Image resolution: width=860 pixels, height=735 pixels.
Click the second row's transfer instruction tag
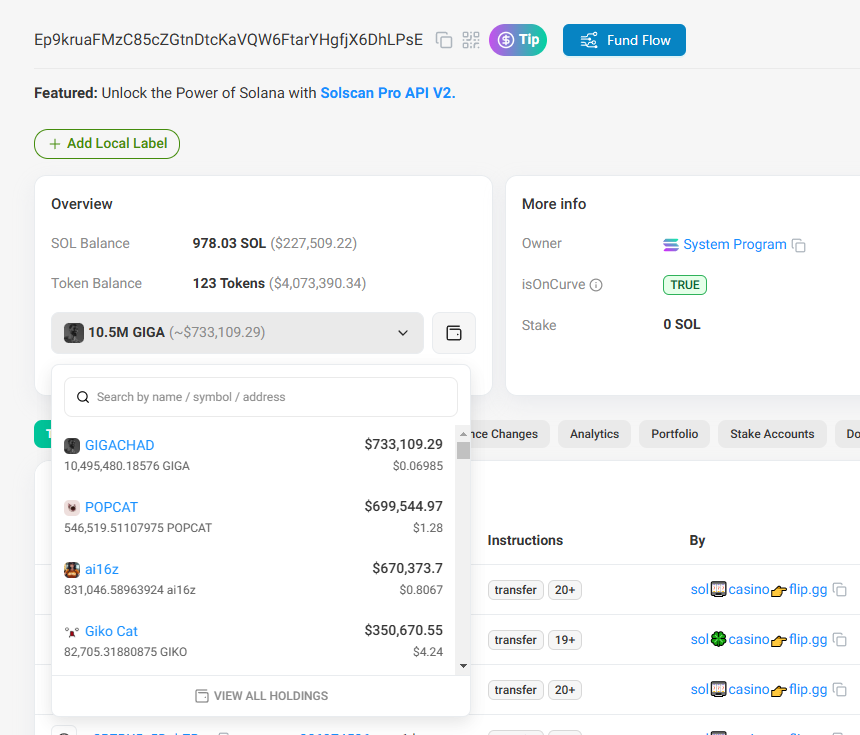click(x=516, y=640)
